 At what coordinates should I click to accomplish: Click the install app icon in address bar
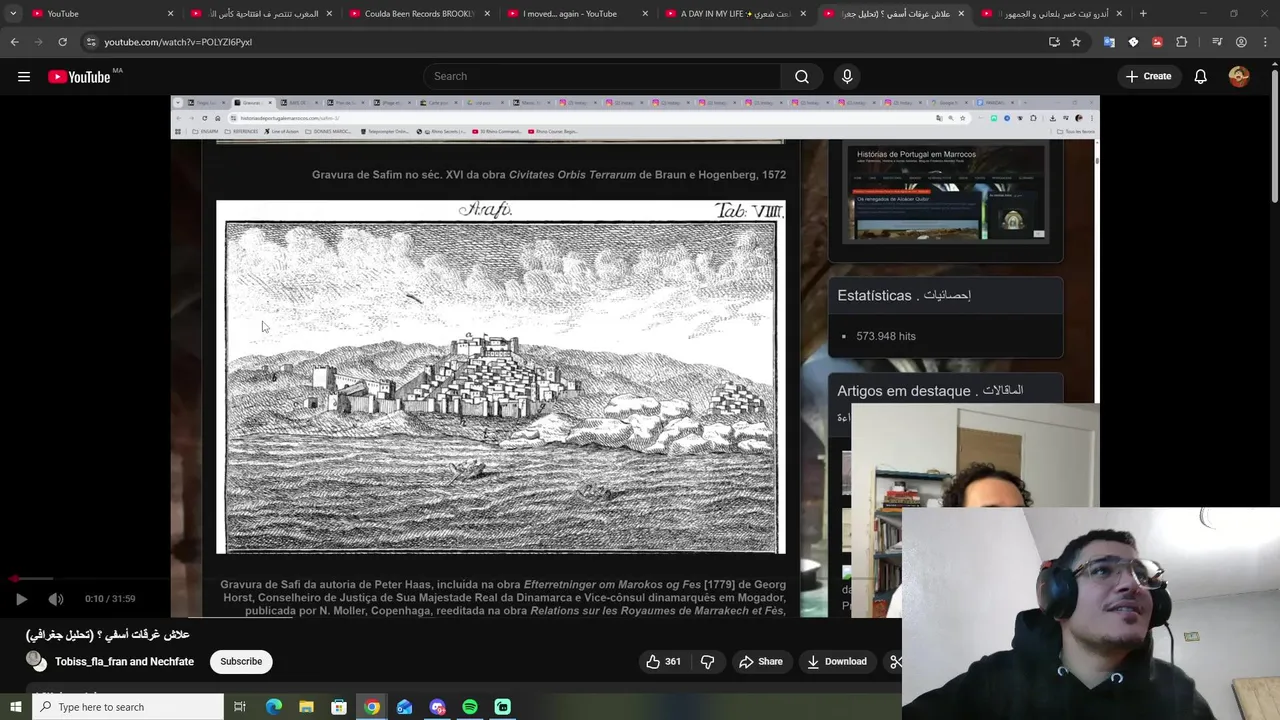pyautogui.click(x=1054, y=42)
